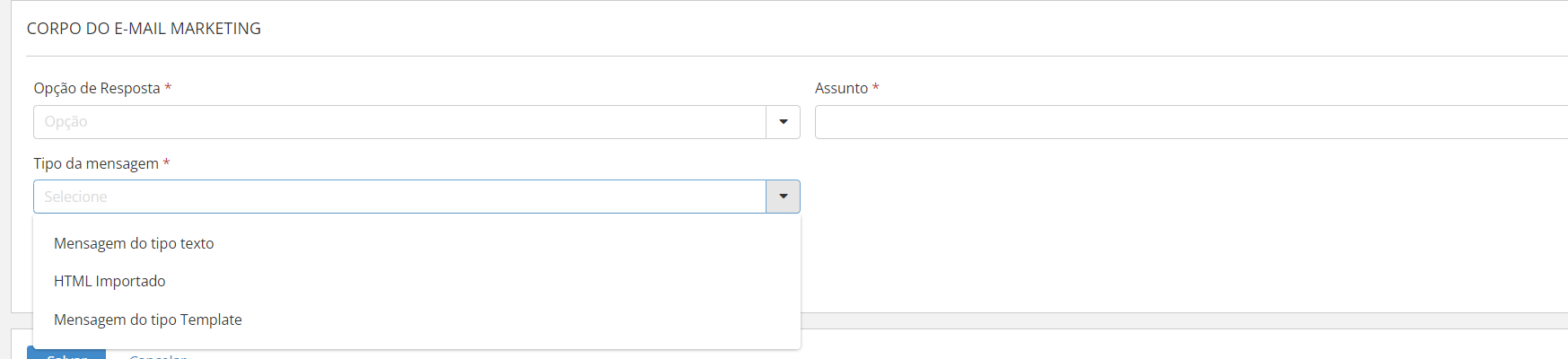1568x359 pixels.
Task: Click the required asterisk next to Assunto
Action: pos(876,88)
